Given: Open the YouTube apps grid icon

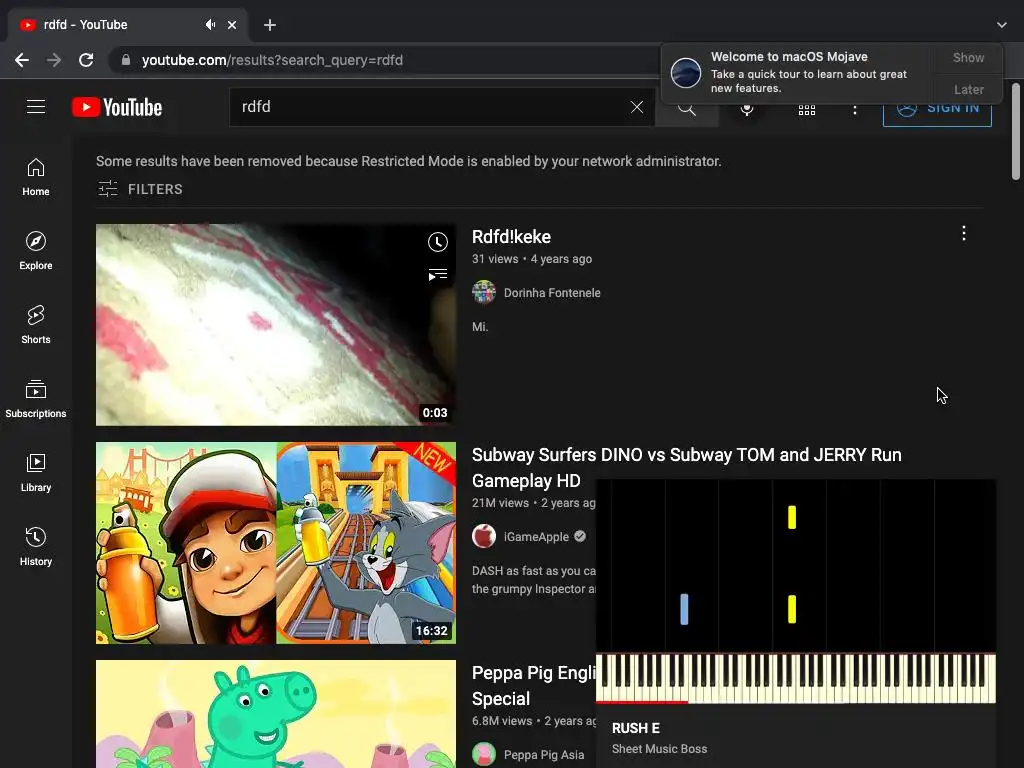Looking at the screenshot, I should (807, 110).
